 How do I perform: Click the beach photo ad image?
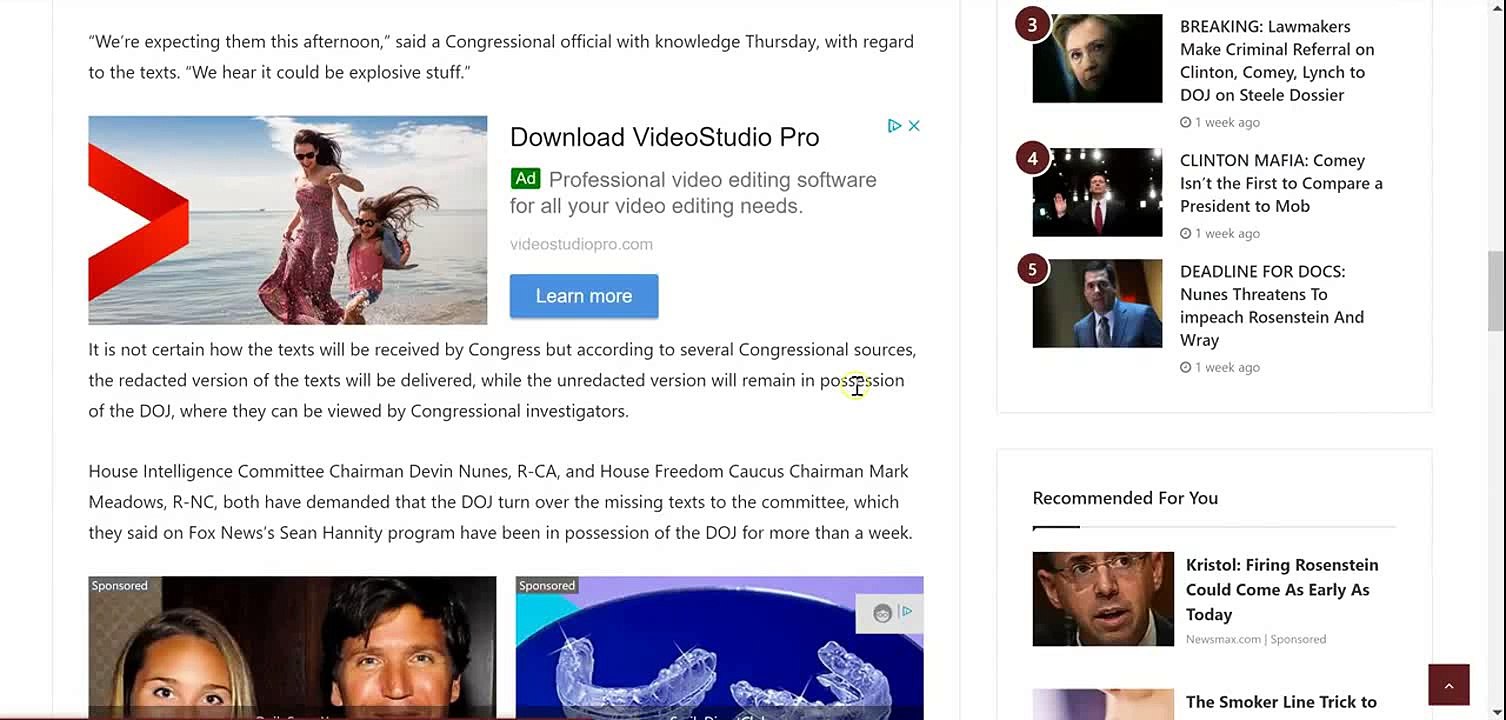click(x=288, y=220)
